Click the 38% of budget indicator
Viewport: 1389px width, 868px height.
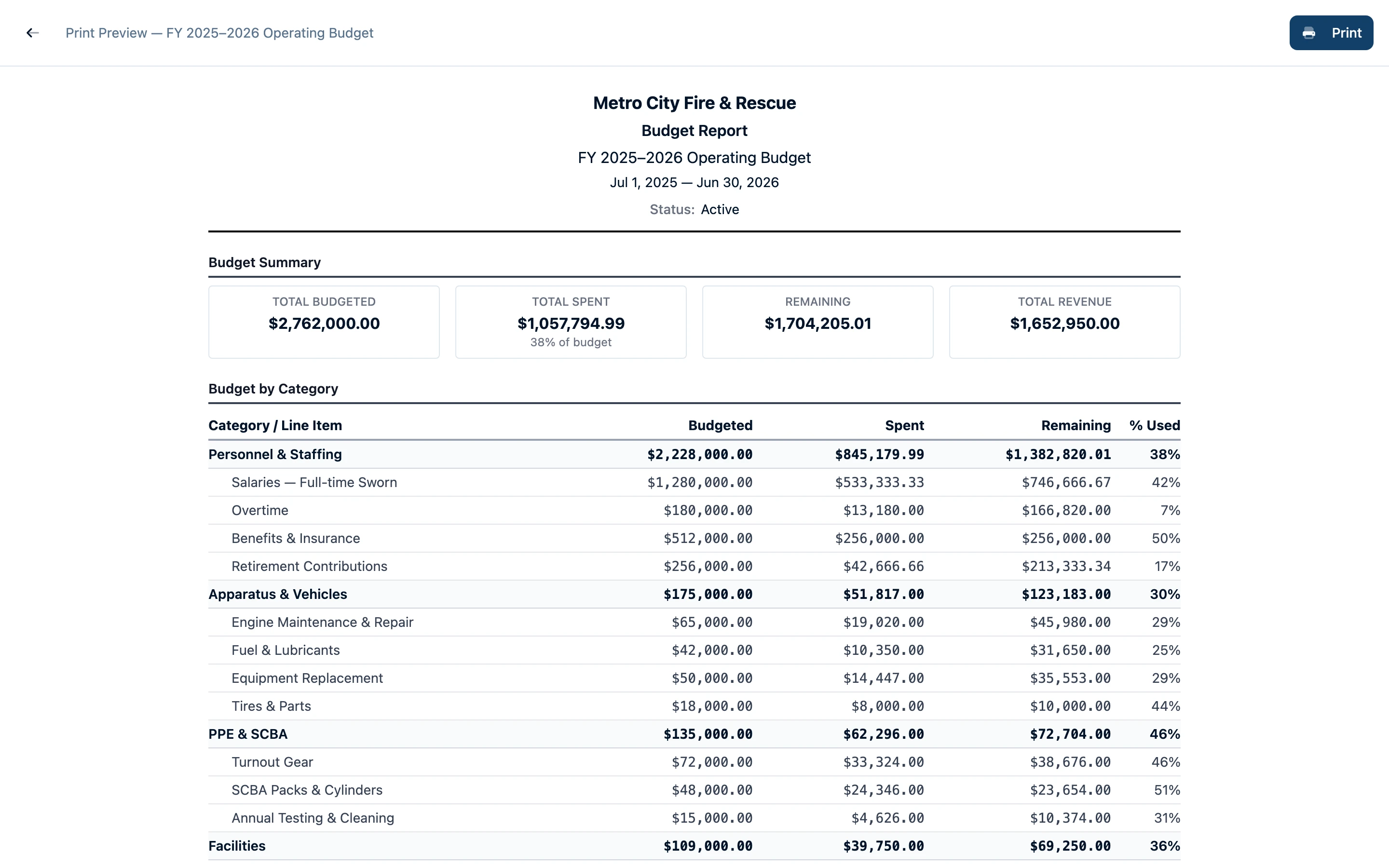click(571, 341)
